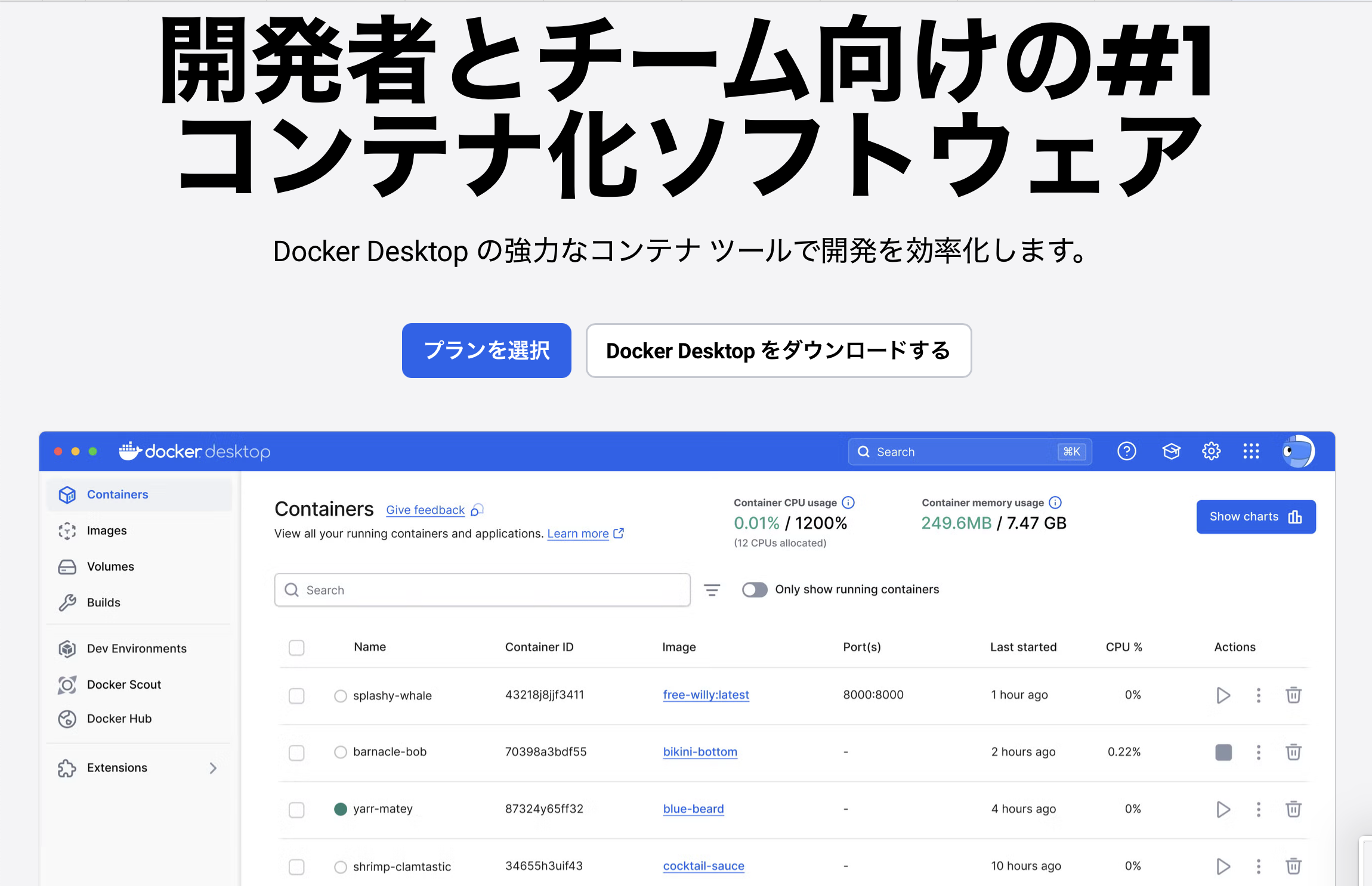Focus the containers Search input

click(x=482, y=590)
